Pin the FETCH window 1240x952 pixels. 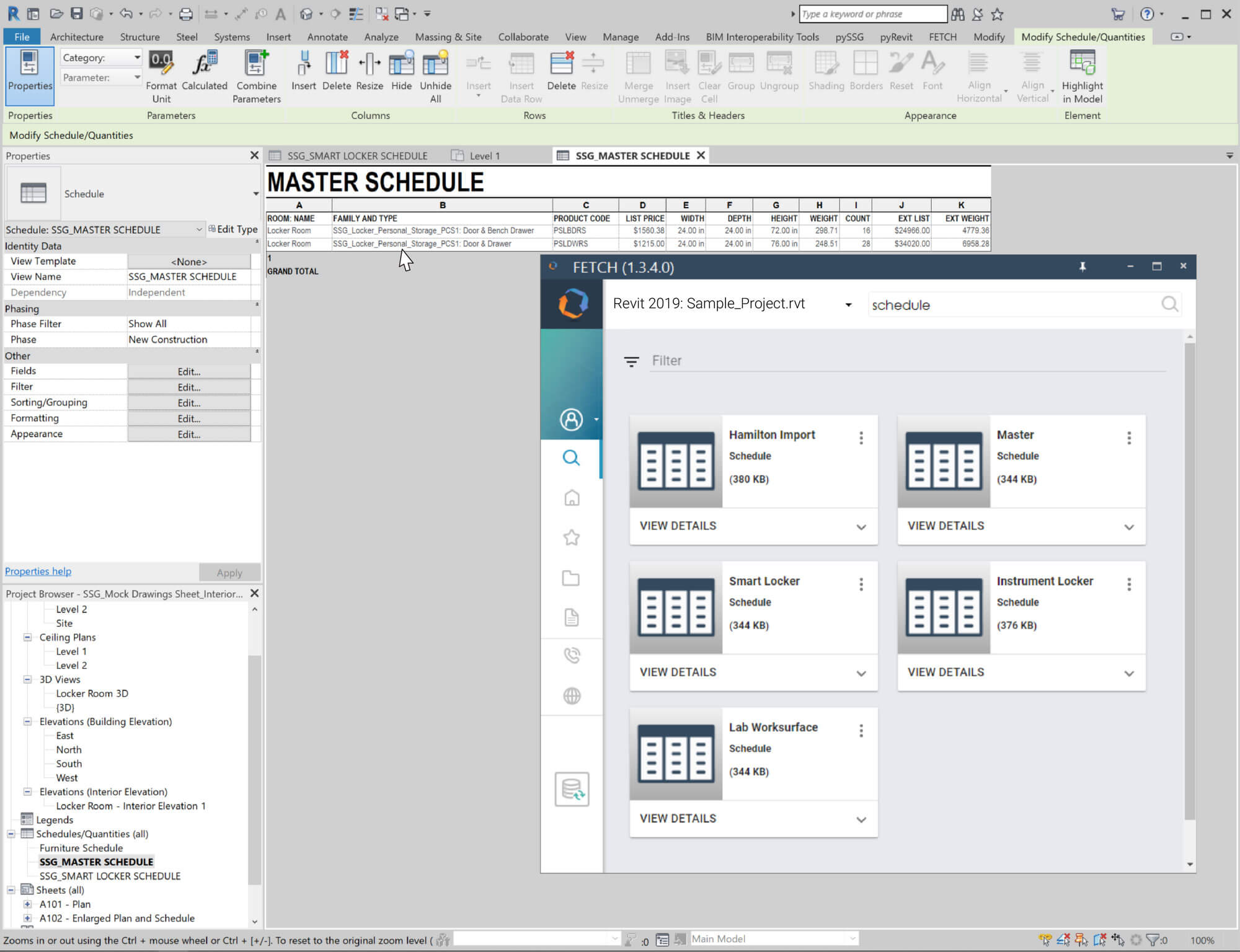click(1083, 267)
